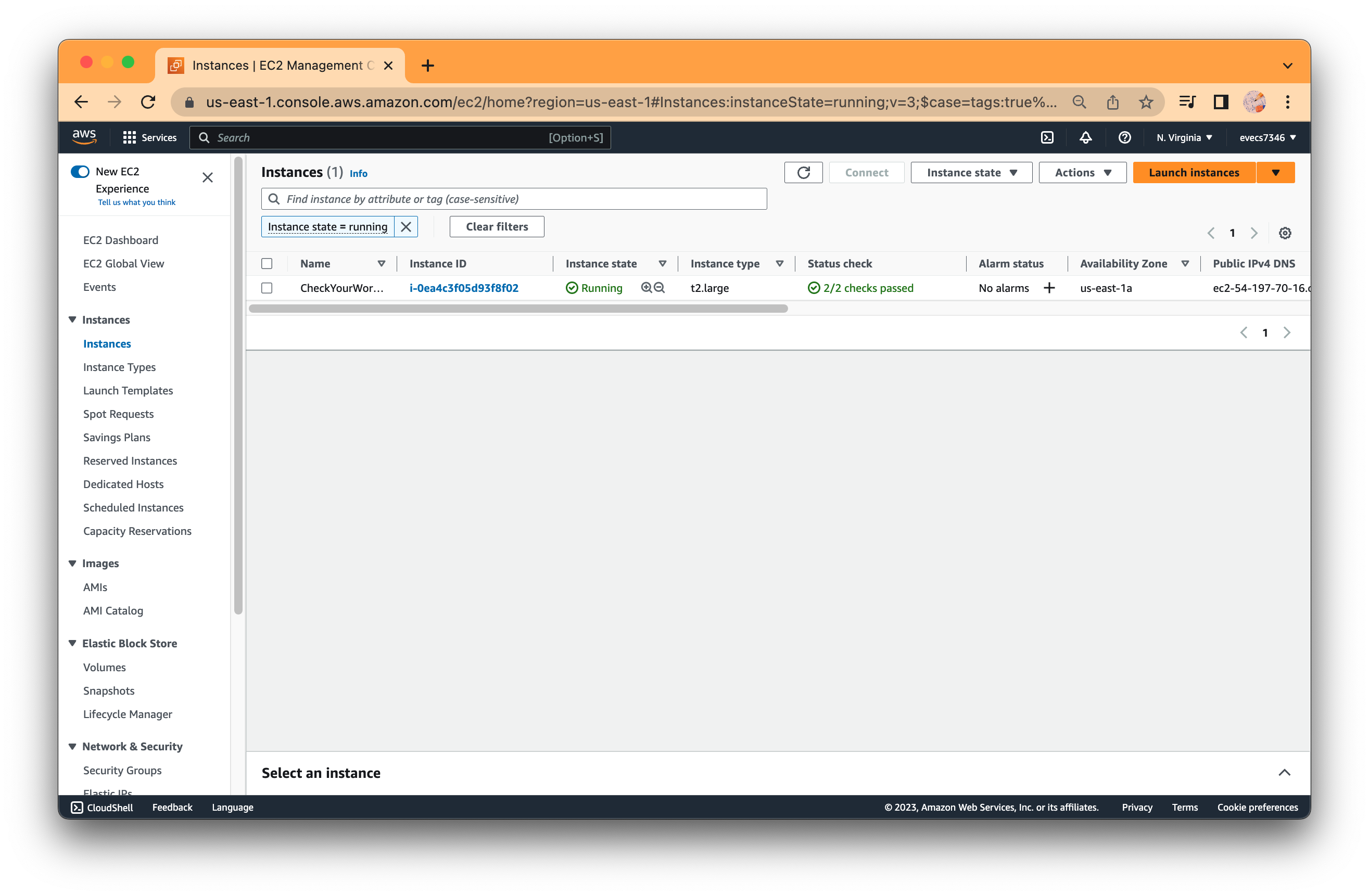1369x896 pixels.
Task: Open the Actions dropdown
Action: (1082, 173)
